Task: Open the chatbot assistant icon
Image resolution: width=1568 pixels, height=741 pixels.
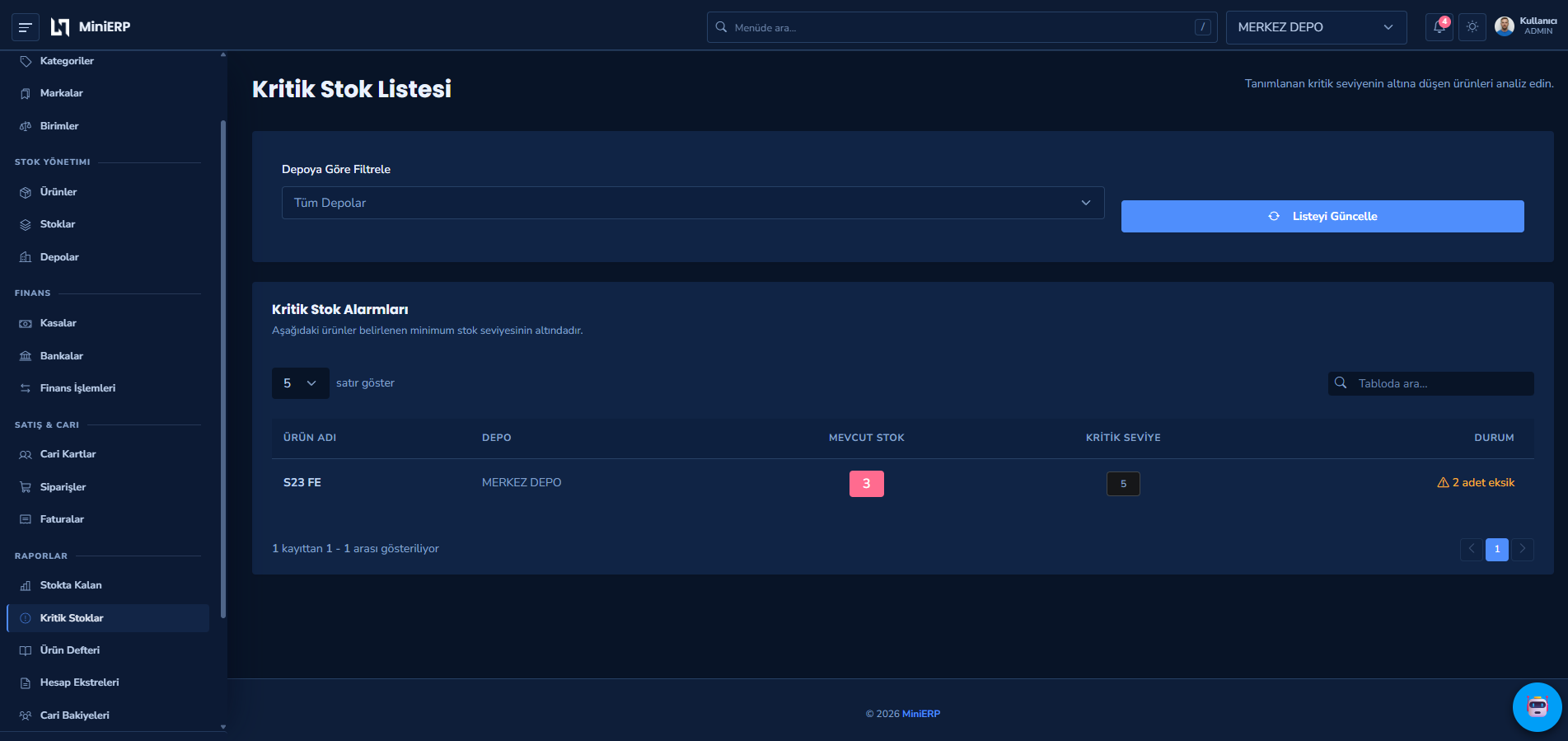Action: pos(1538,707)
